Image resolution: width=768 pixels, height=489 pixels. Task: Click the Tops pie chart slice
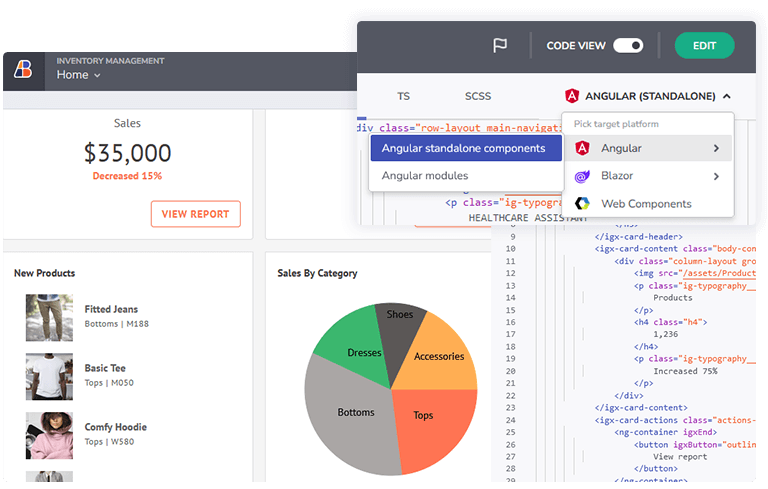point(431,426)
